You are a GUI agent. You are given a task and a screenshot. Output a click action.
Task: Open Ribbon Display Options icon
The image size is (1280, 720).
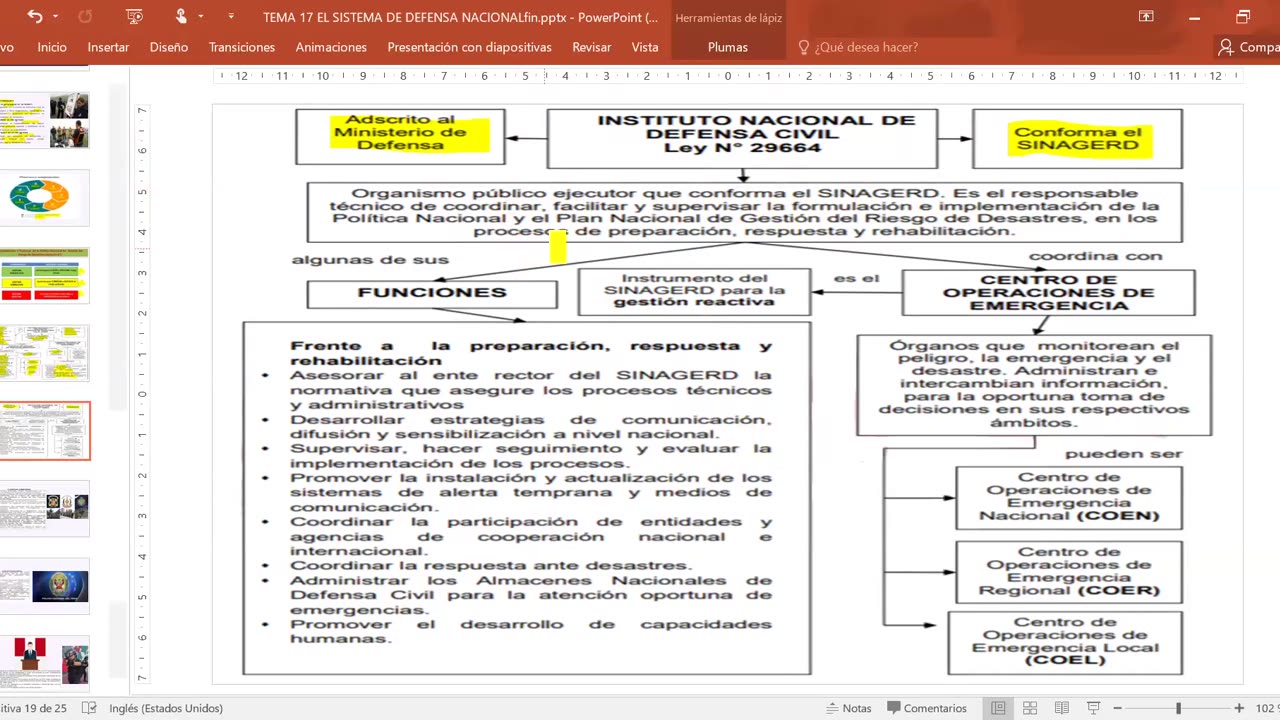[x=1146, y=17]
